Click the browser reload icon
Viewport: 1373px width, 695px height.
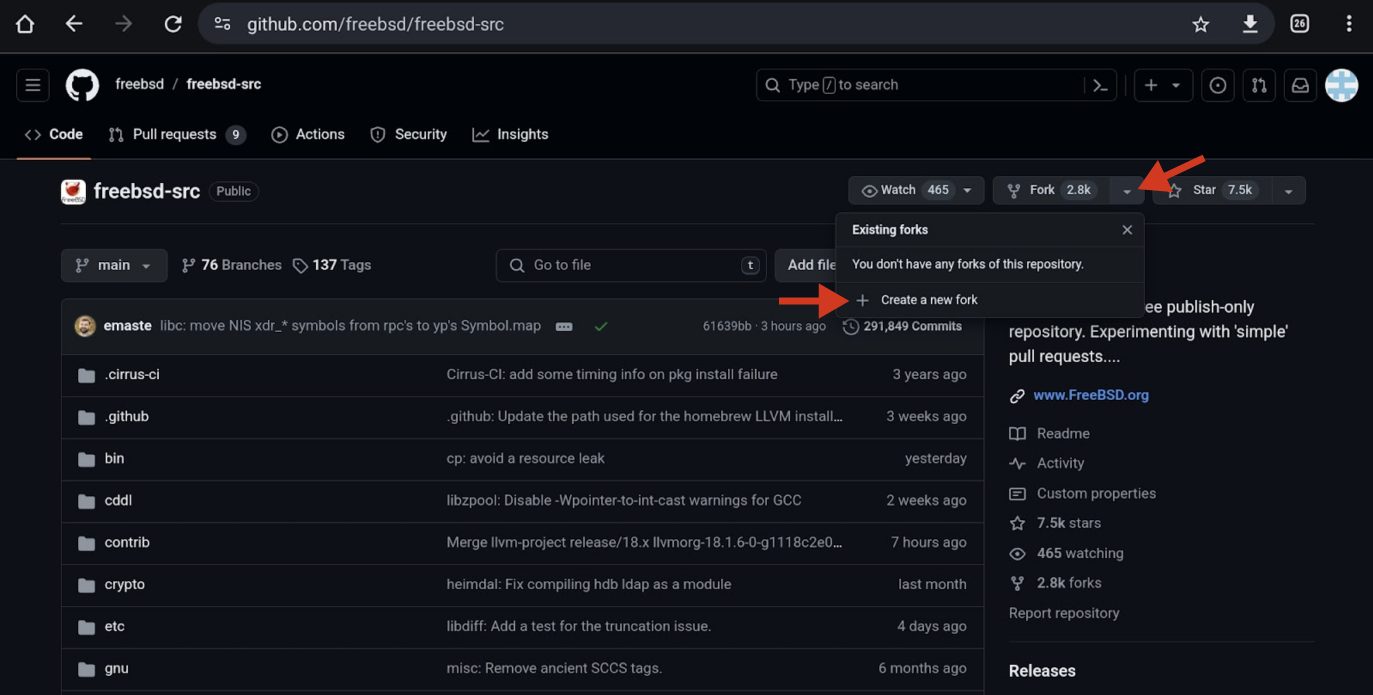click(173, 24)
